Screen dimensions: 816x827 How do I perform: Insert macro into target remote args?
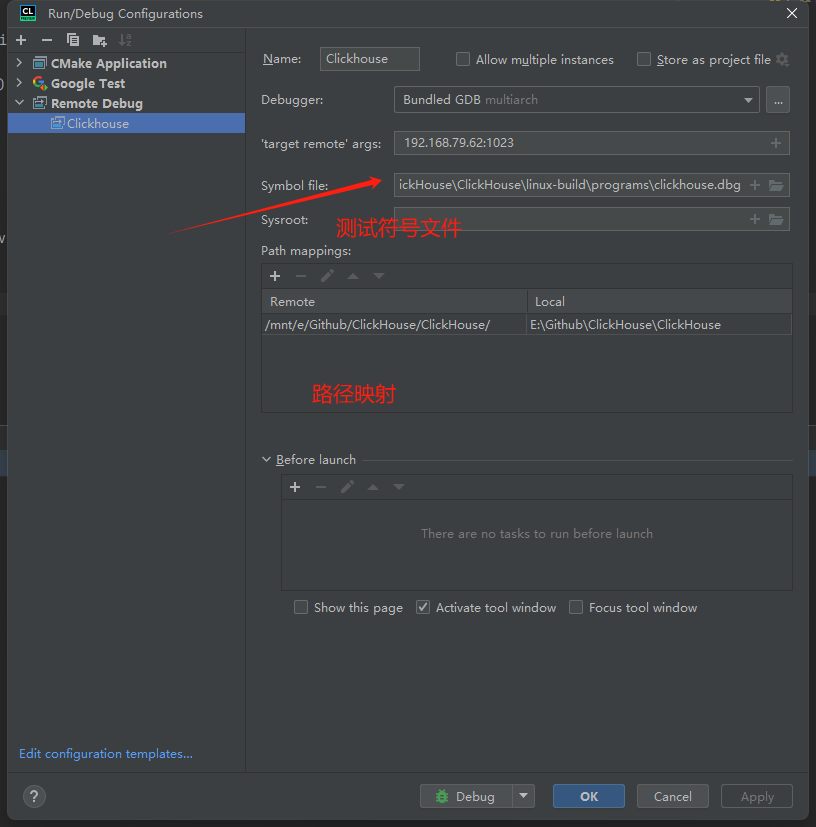[x=776, y=143]
